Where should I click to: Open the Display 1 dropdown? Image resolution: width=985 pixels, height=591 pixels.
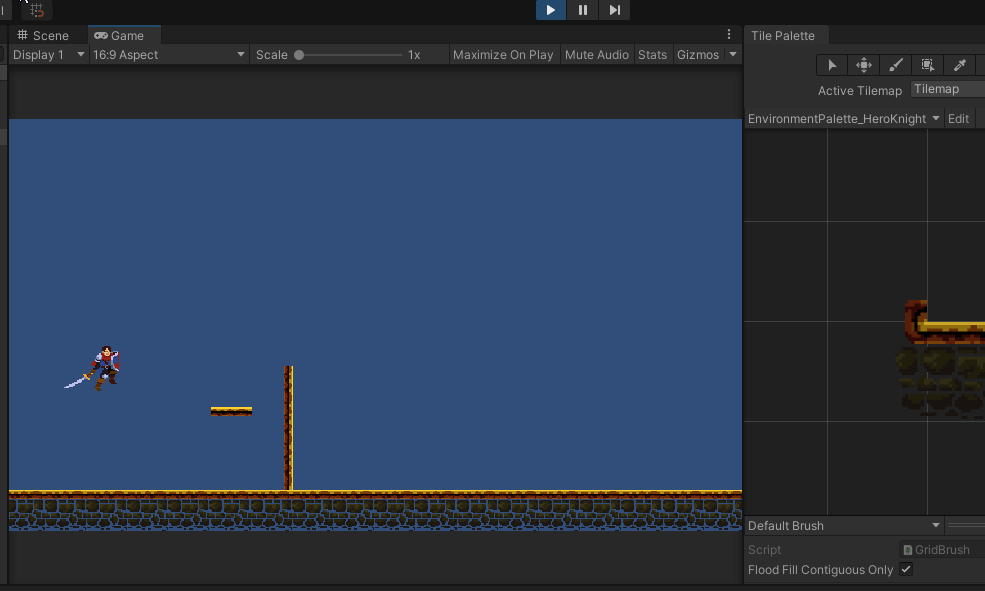click(x=48, y=55)
